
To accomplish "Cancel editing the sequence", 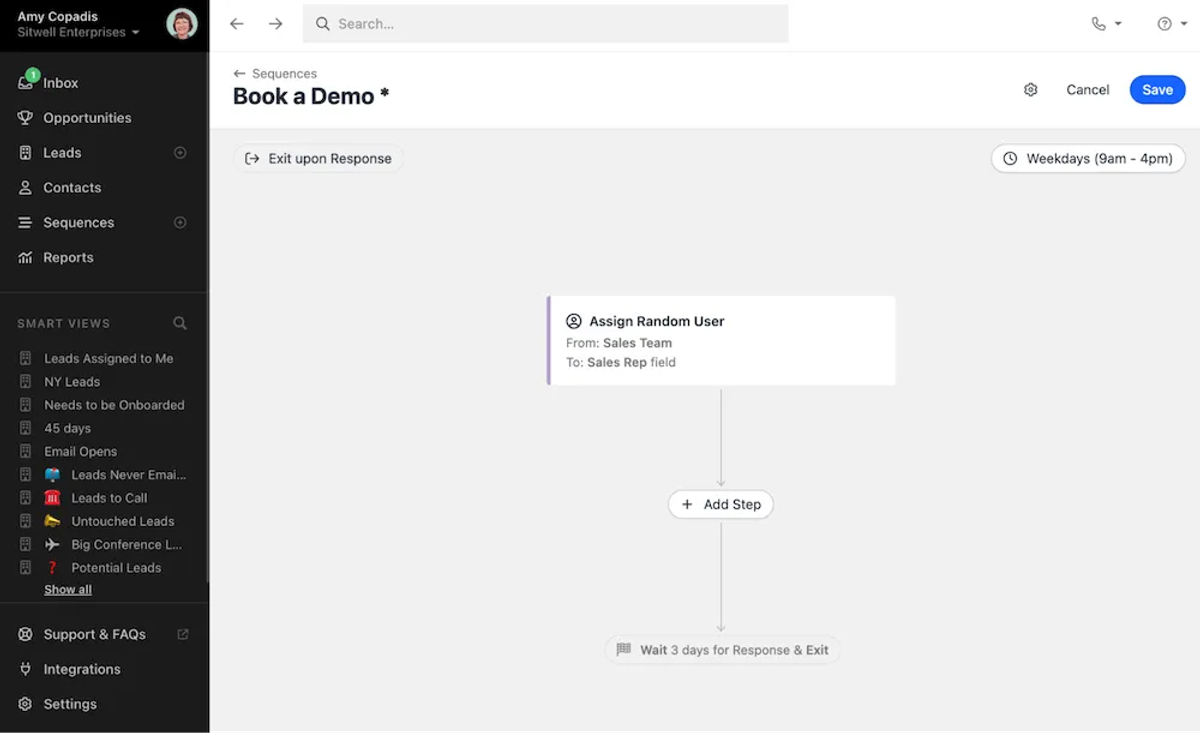I will pyautogui.click(x=1088, y=90).
